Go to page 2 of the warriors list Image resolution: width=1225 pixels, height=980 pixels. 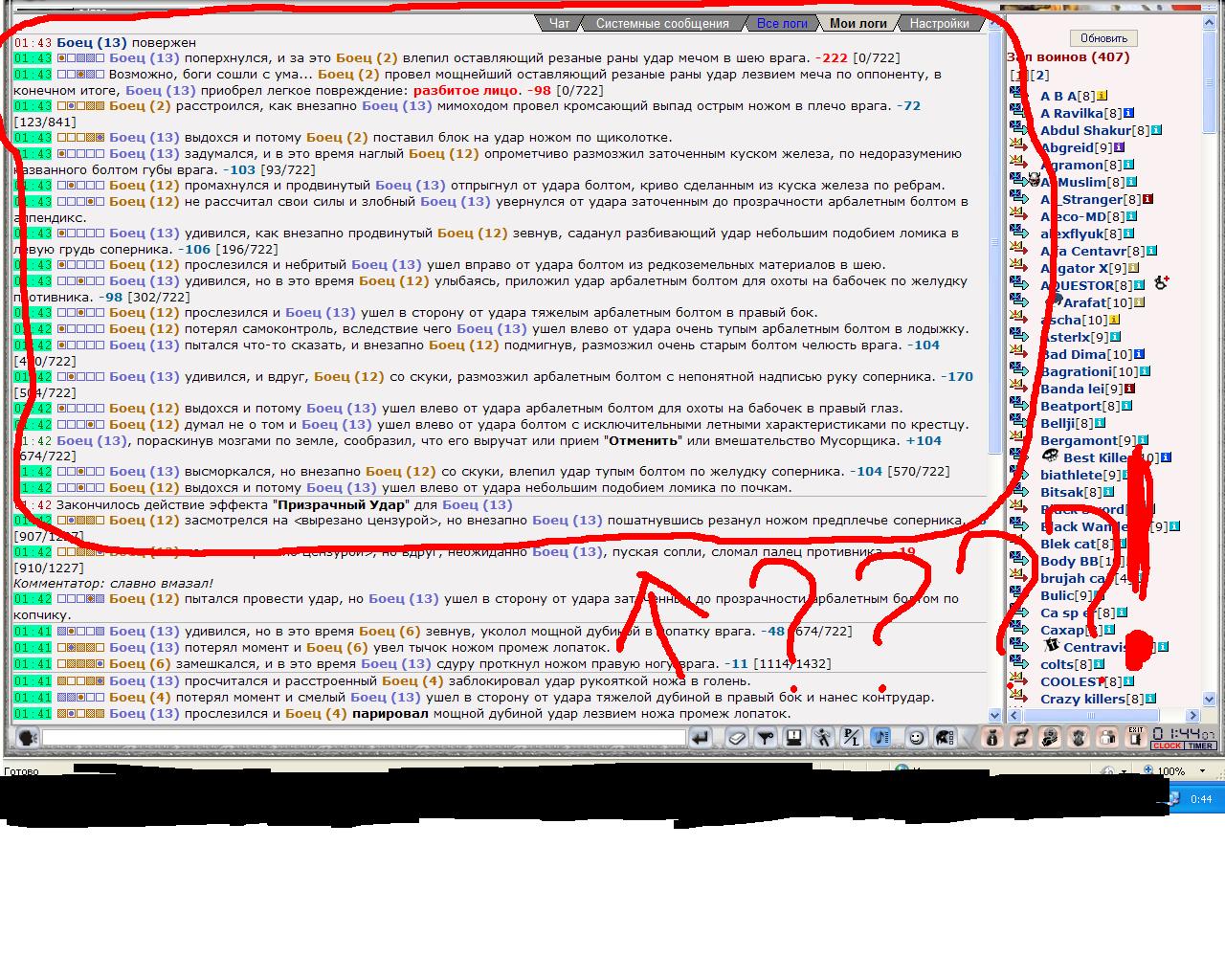coord(1039,76)
